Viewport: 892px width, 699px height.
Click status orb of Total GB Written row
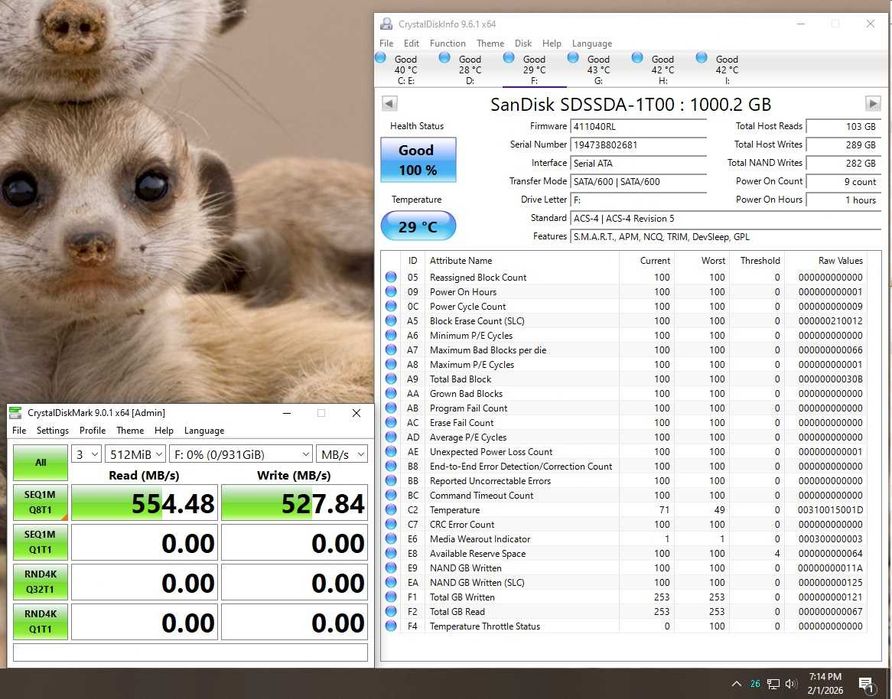[x=391, y=597]
